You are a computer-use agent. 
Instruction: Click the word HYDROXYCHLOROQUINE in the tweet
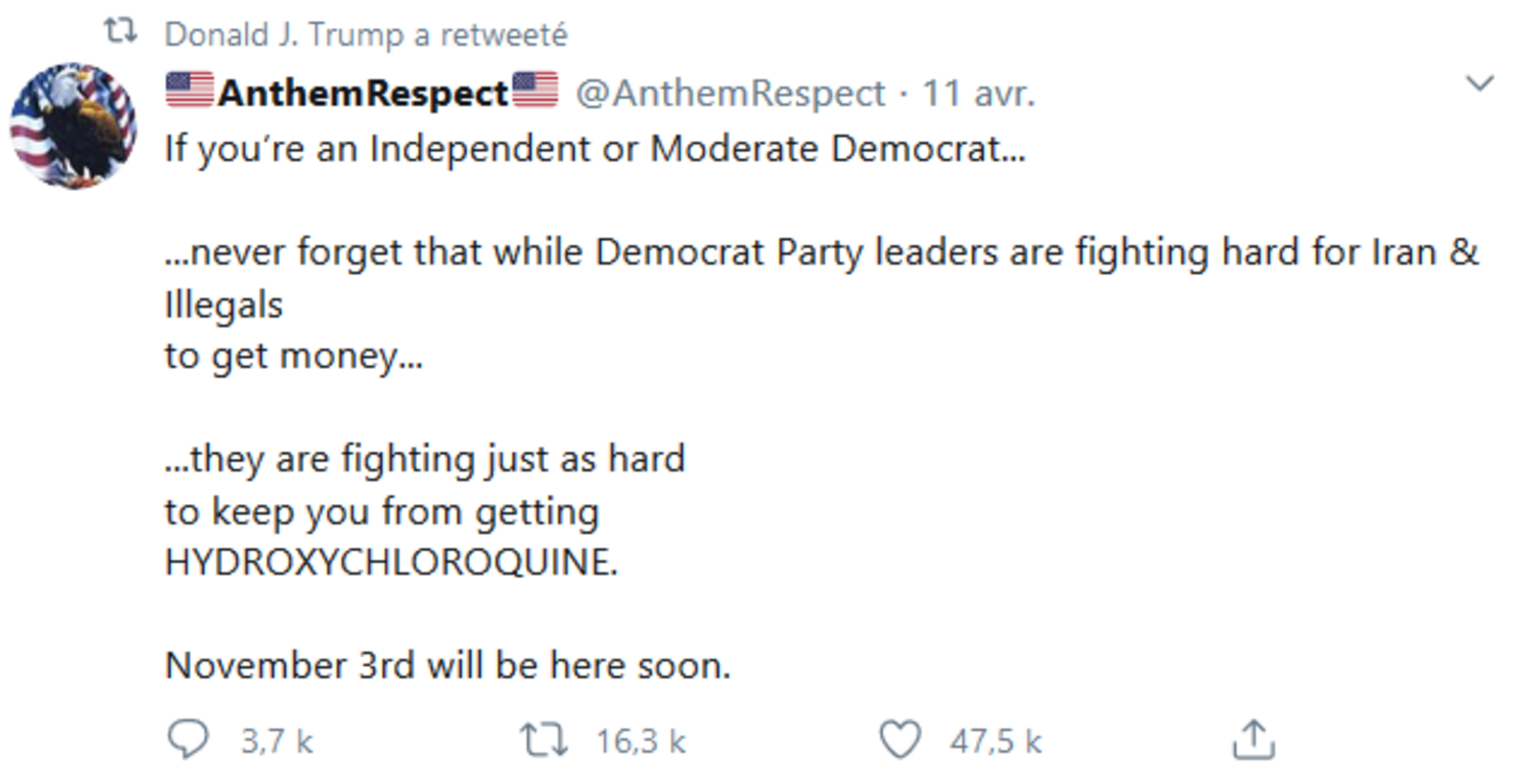(x=391, y=562)
